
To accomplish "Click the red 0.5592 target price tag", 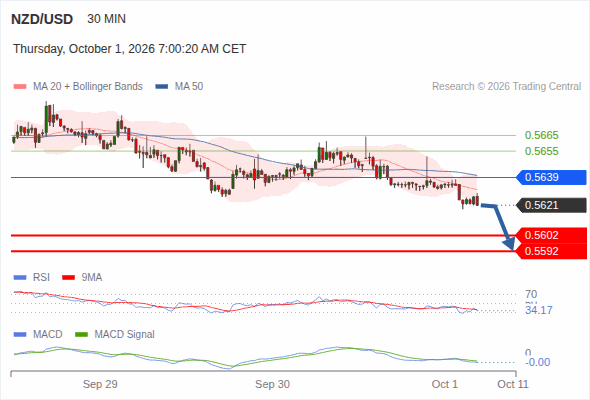I will click(551, 251).
